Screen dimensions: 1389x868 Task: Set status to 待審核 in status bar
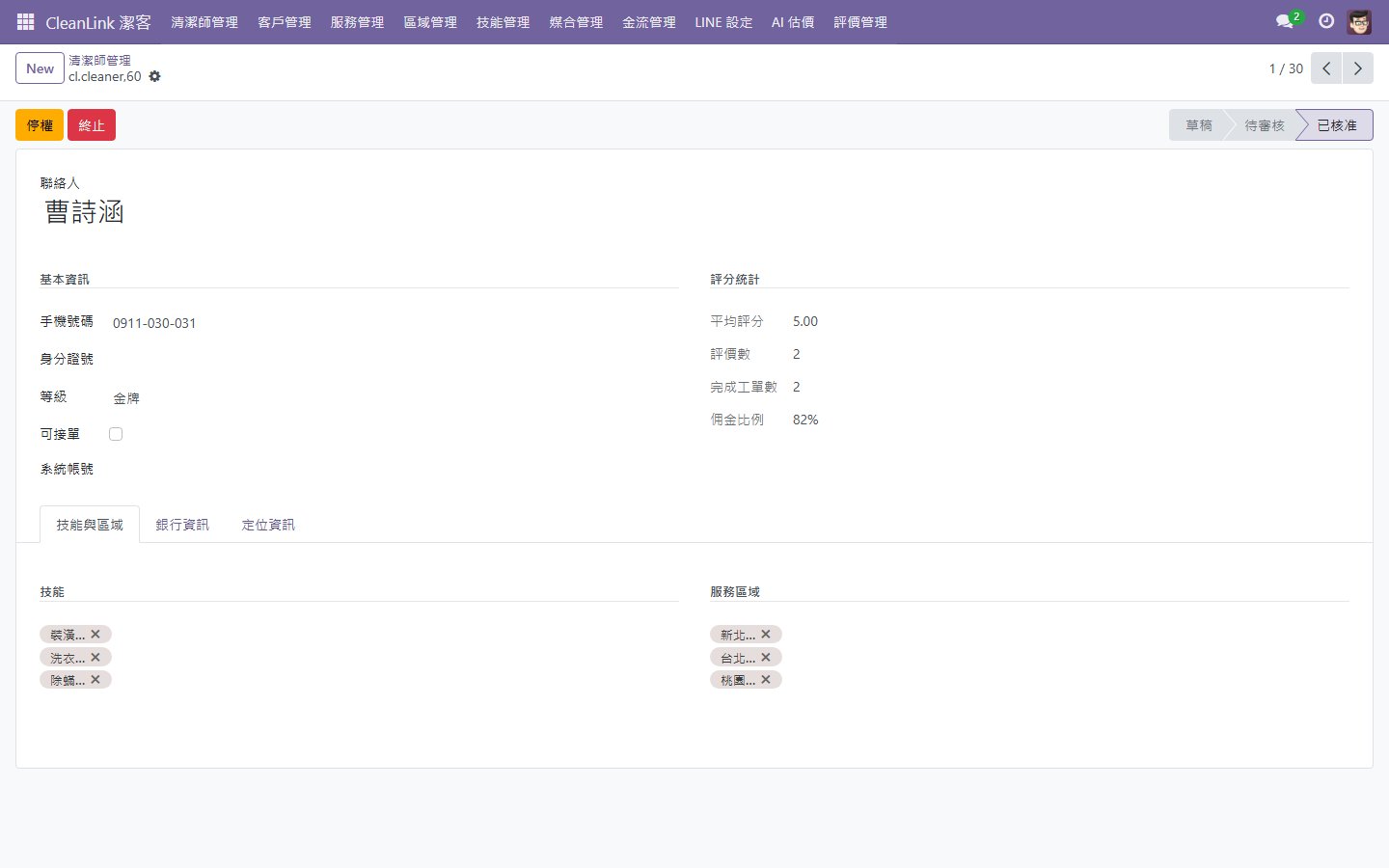pos(1264,125)
